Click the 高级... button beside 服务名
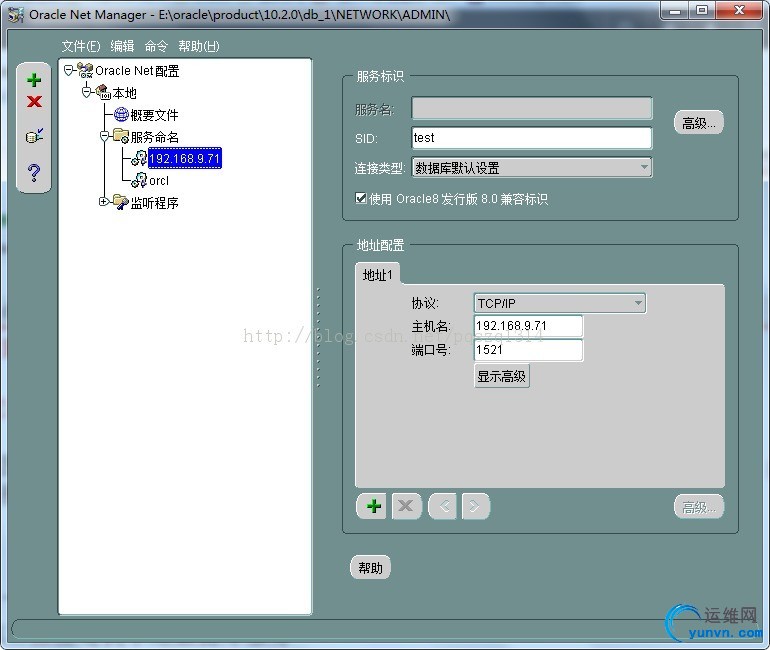This screenshot has height=650, width=770. pyautogui.click(x=699, y=122)
